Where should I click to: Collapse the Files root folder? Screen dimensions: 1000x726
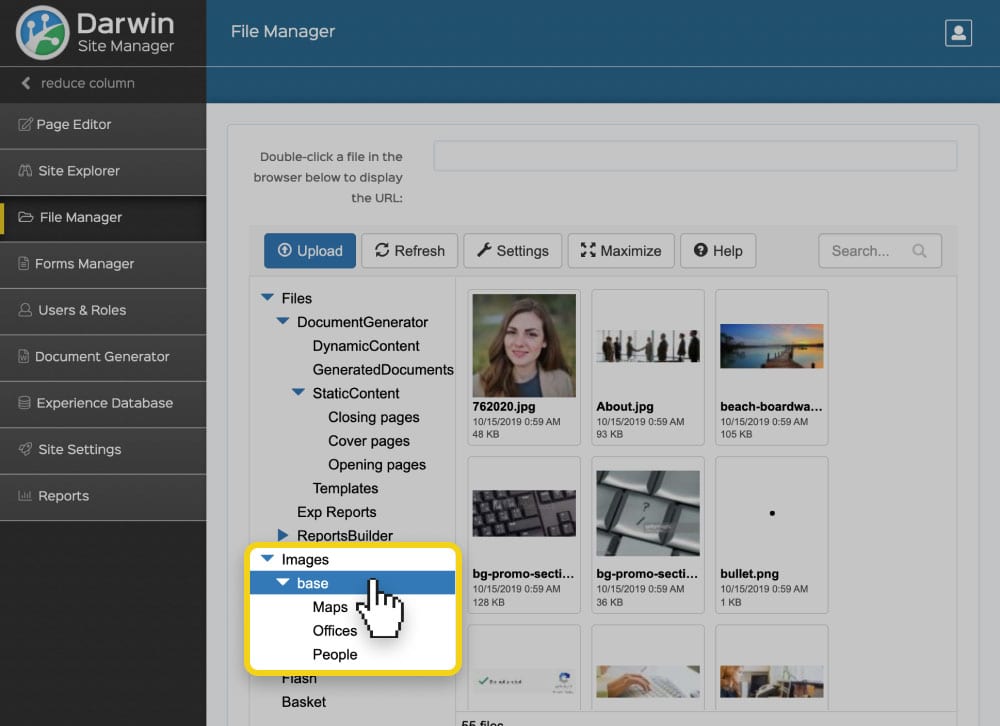[x=267, y=297]
